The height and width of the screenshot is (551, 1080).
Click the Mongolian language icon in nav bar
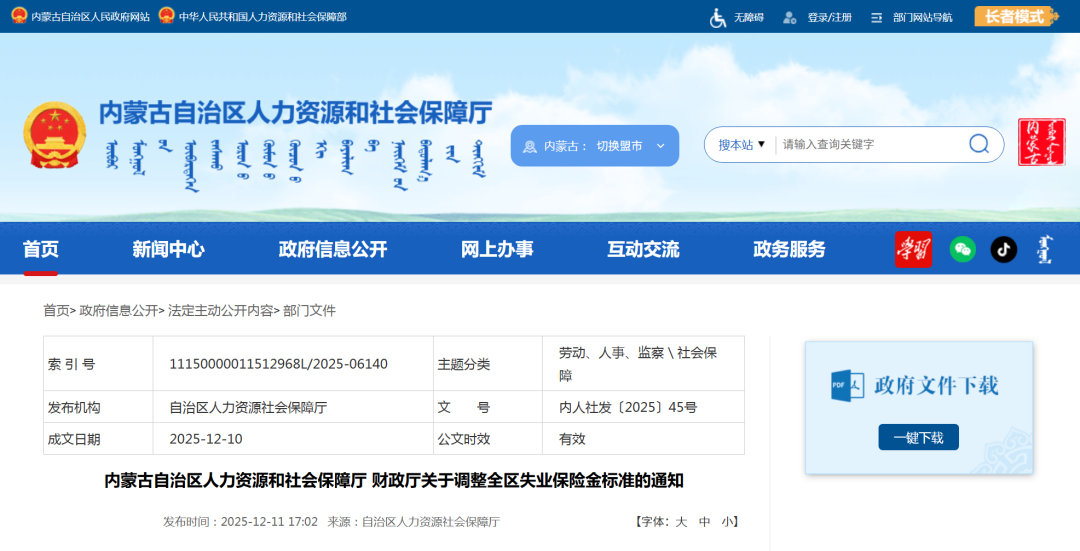coord(1045,249)
